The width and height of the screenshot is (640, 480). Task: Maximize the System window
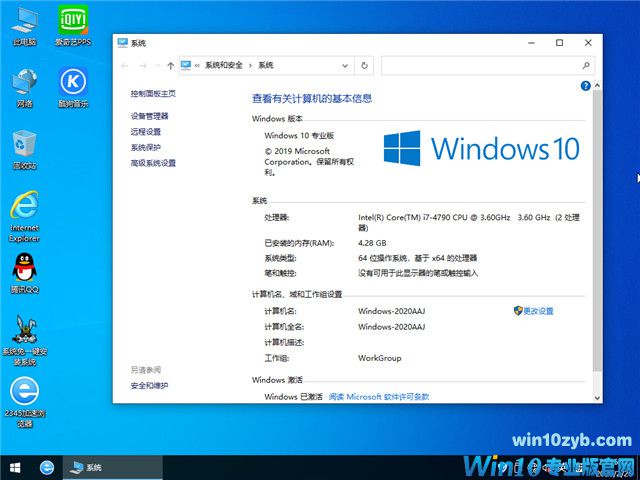coord(560,42)
